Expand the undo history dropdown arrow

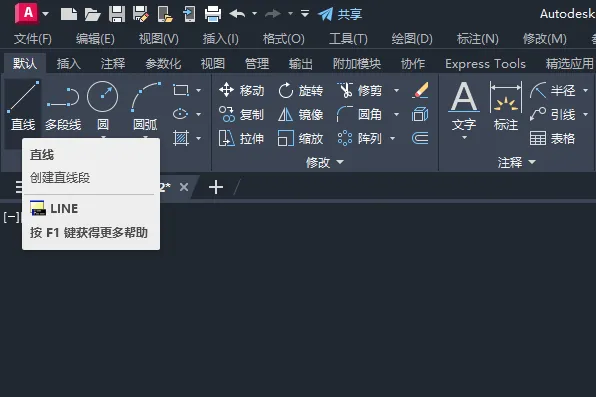coord(254,14)
